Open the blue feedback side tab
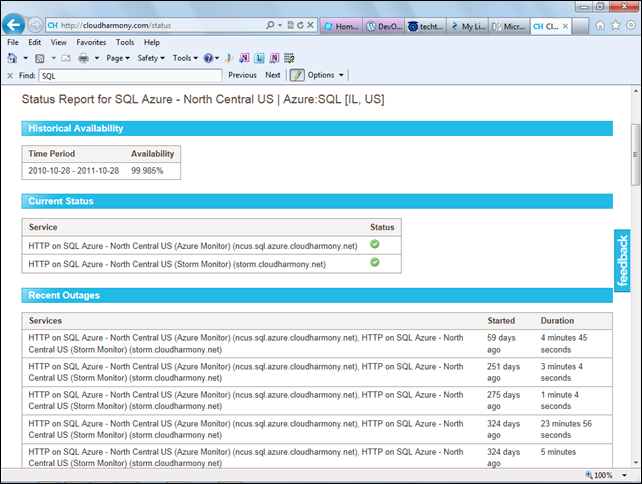642x484 pixels. point(622,260)
